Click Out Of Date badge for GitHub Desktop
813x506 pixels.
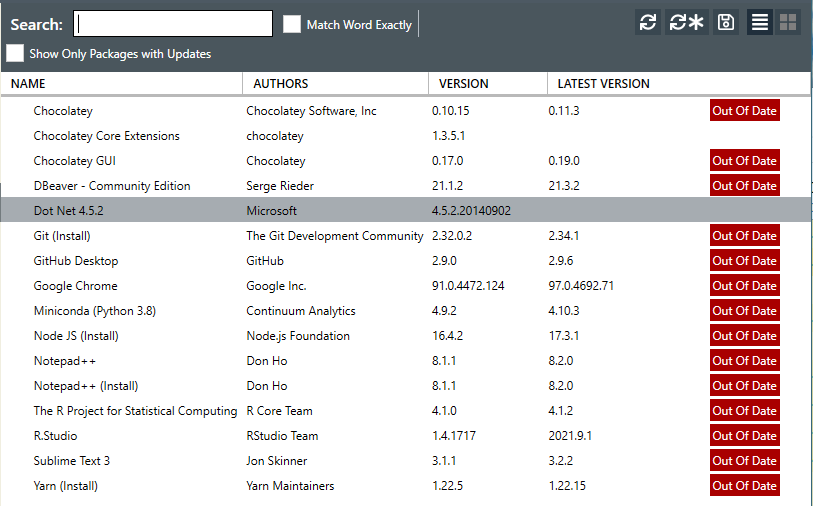coord(745,261)
